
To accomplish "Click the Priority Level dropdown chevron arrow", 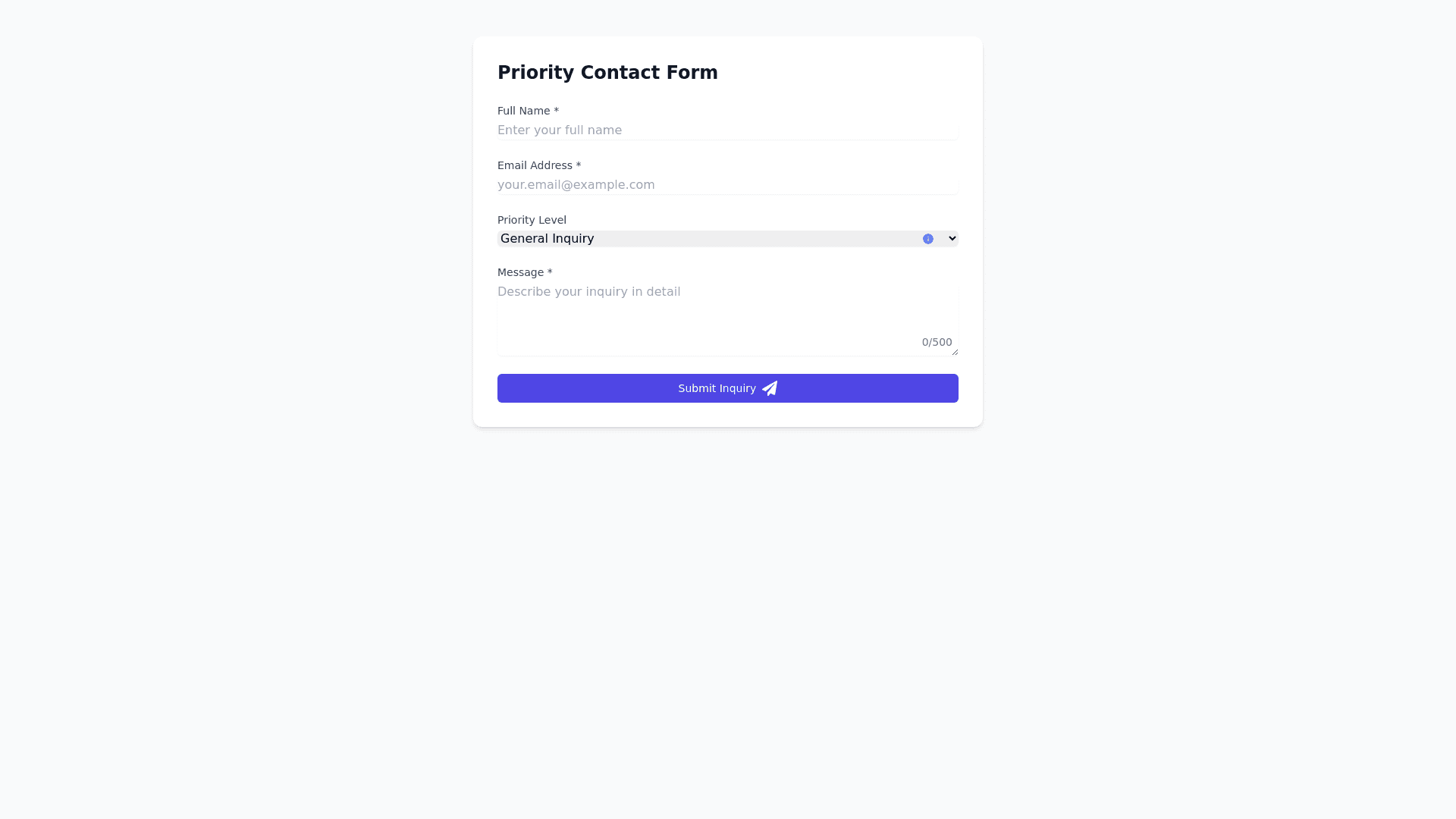I will coord(952,238).
